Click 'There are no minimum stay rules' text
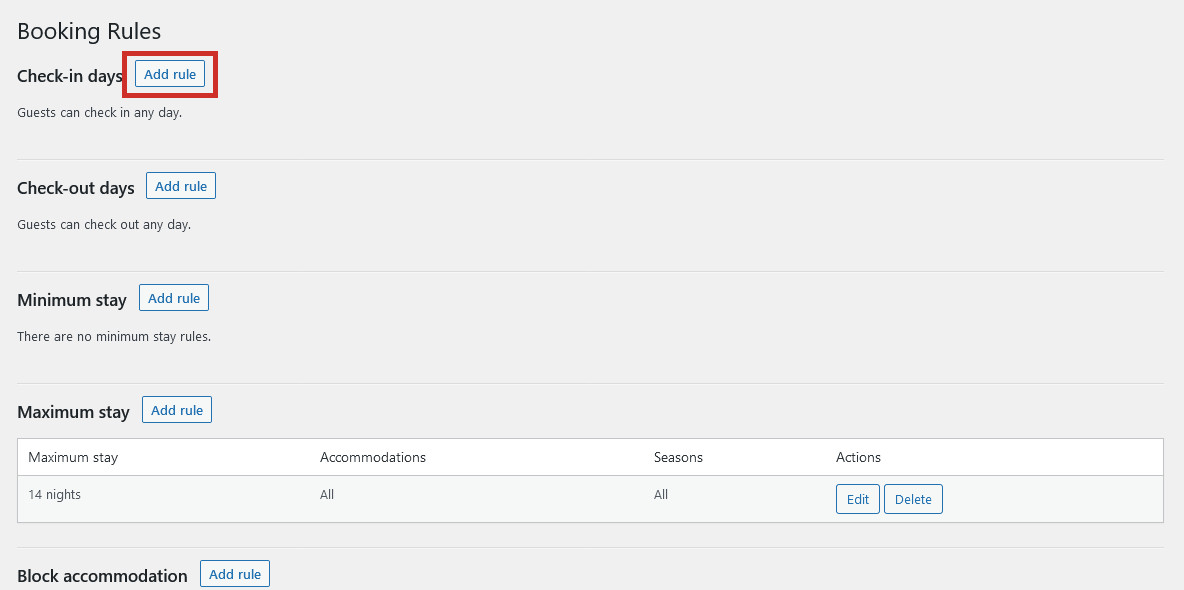 114,336
